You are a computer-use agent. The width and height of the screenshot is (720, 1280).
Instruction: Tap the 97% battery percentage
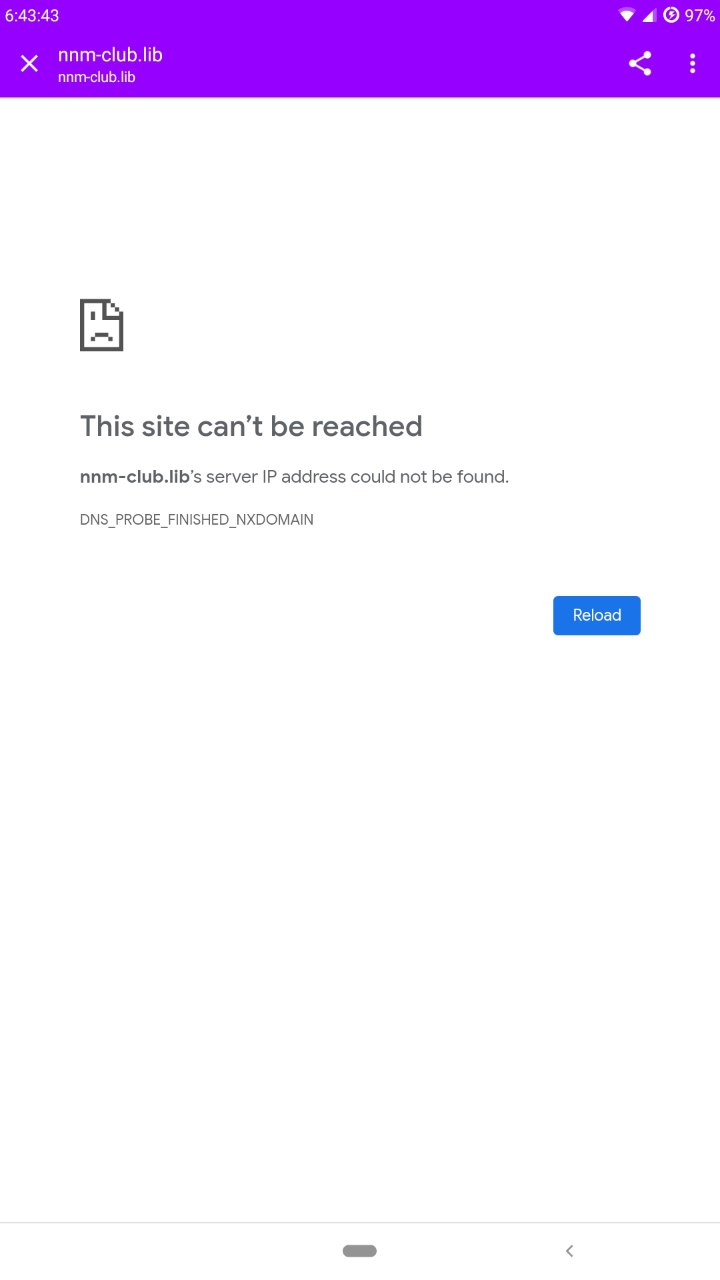(700, 15)
